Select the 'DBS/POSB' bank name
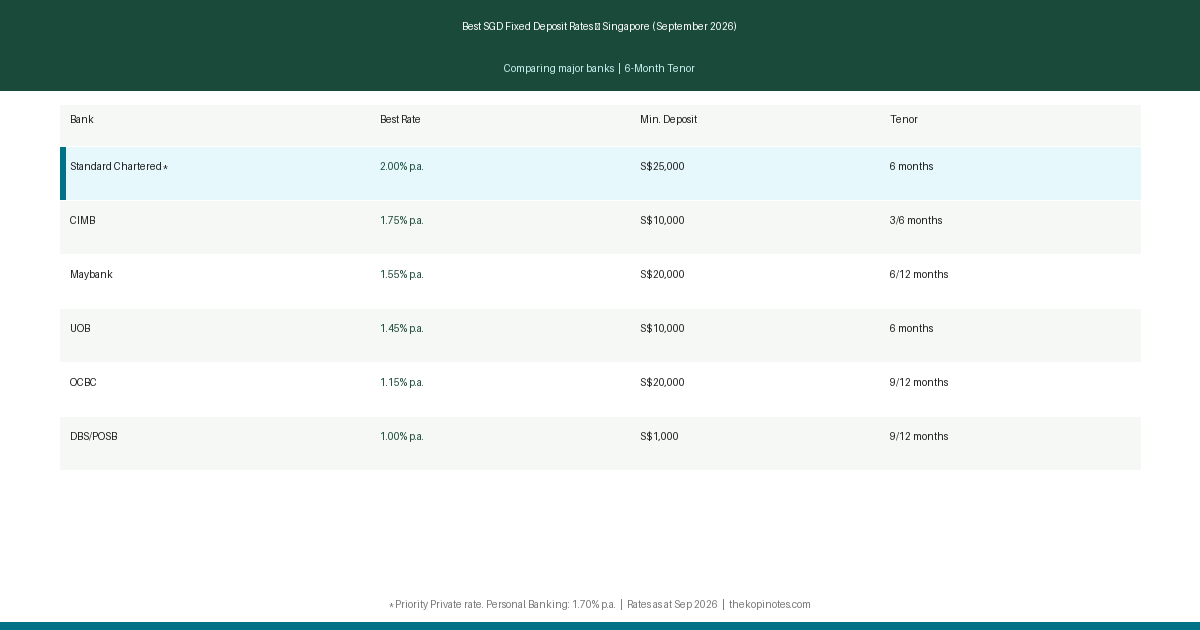This screenshot has height=630, width=1200. (x=94, y=437)
